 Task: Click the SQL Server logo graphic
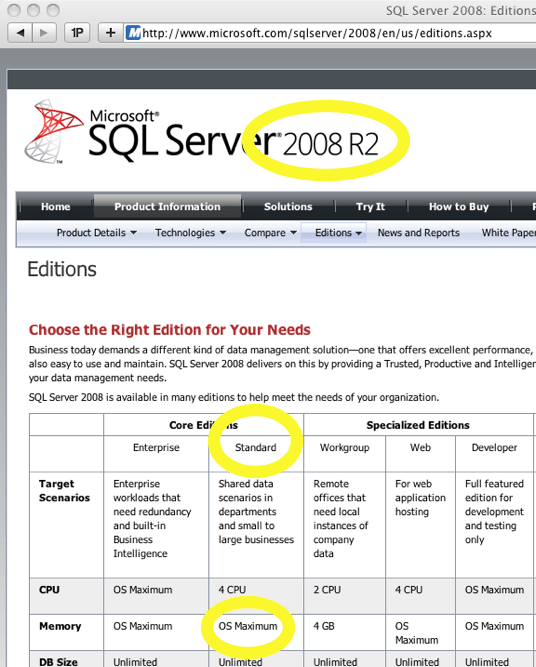point(54,131)
